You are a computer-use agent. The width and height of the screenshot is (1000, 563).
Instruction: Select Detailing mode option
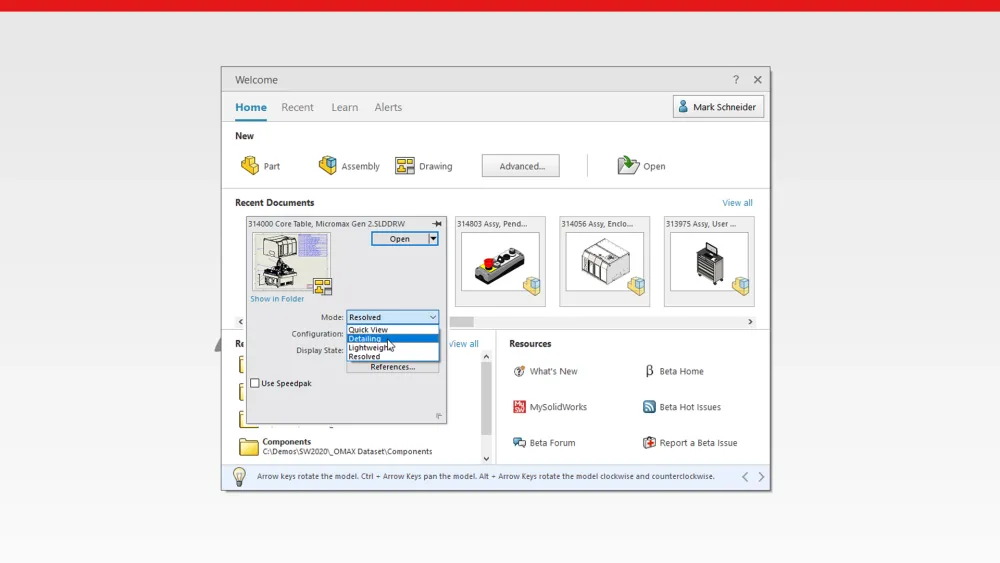point(392,339)
